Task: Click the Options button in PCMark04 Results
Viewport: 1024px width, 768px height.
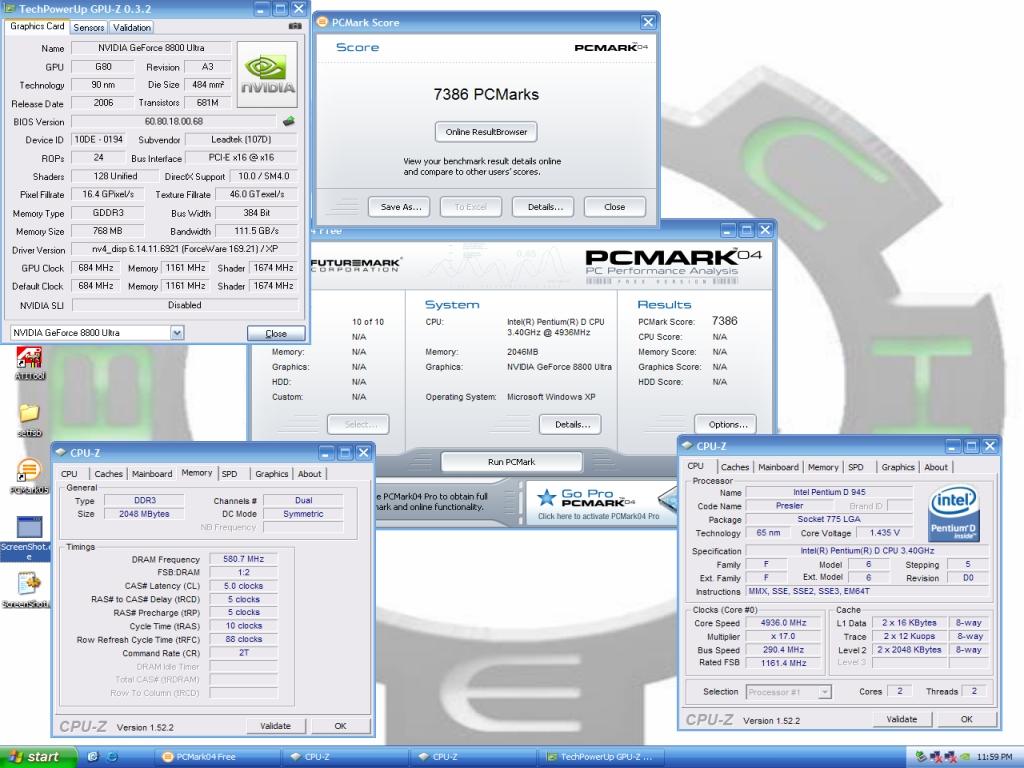Action: click(x=726, y=424)
